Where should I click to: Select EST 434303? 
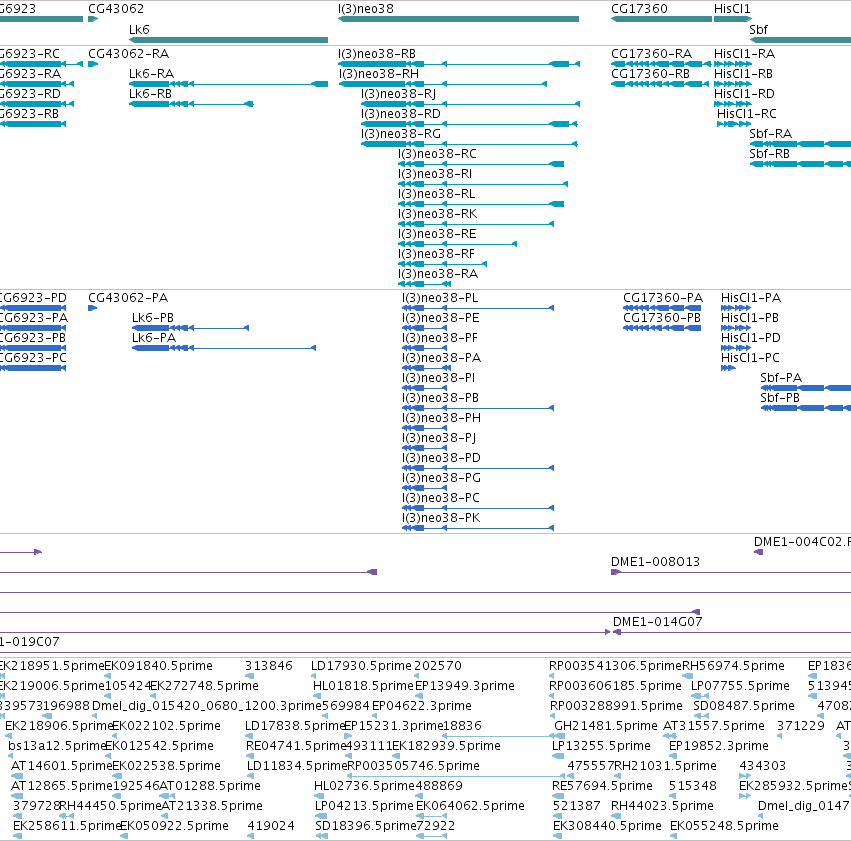763,766
